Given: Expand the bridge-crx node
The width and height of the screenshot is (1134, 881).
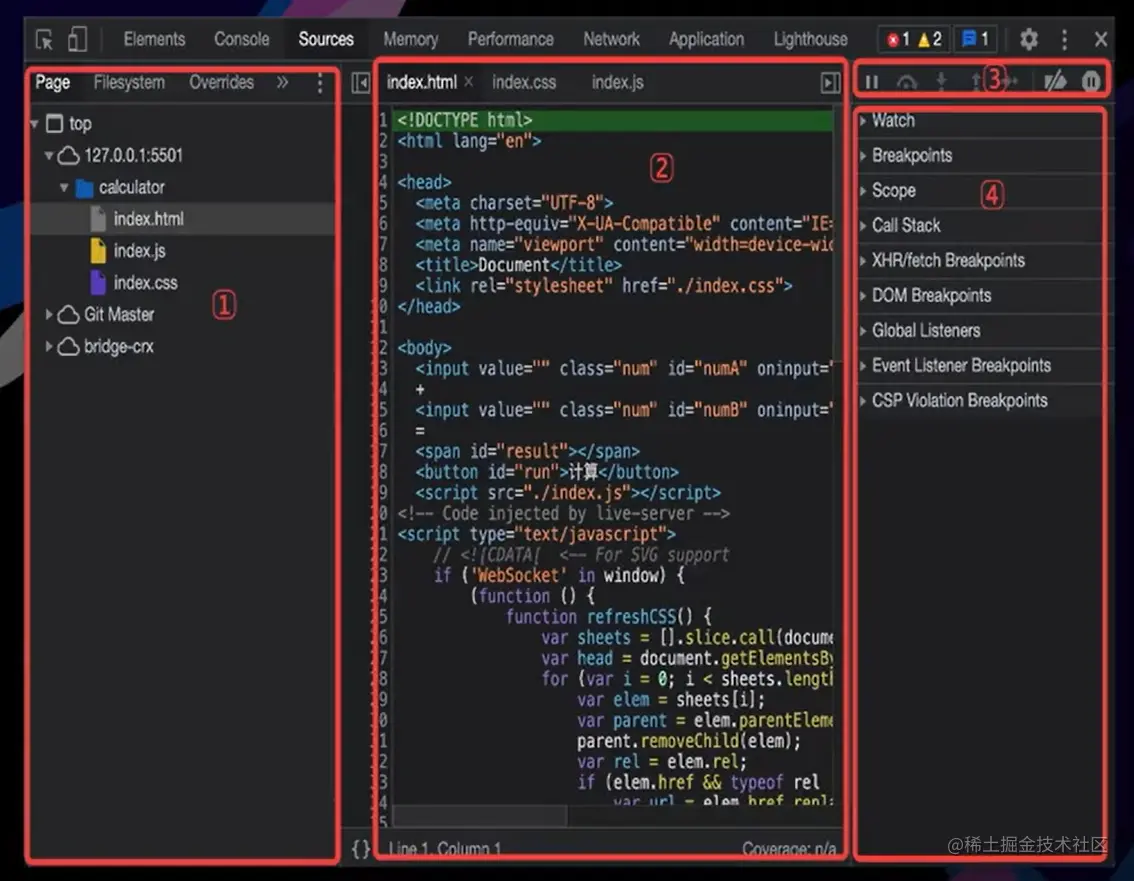Looking at the screenshot, I should (x=48, y=346).
